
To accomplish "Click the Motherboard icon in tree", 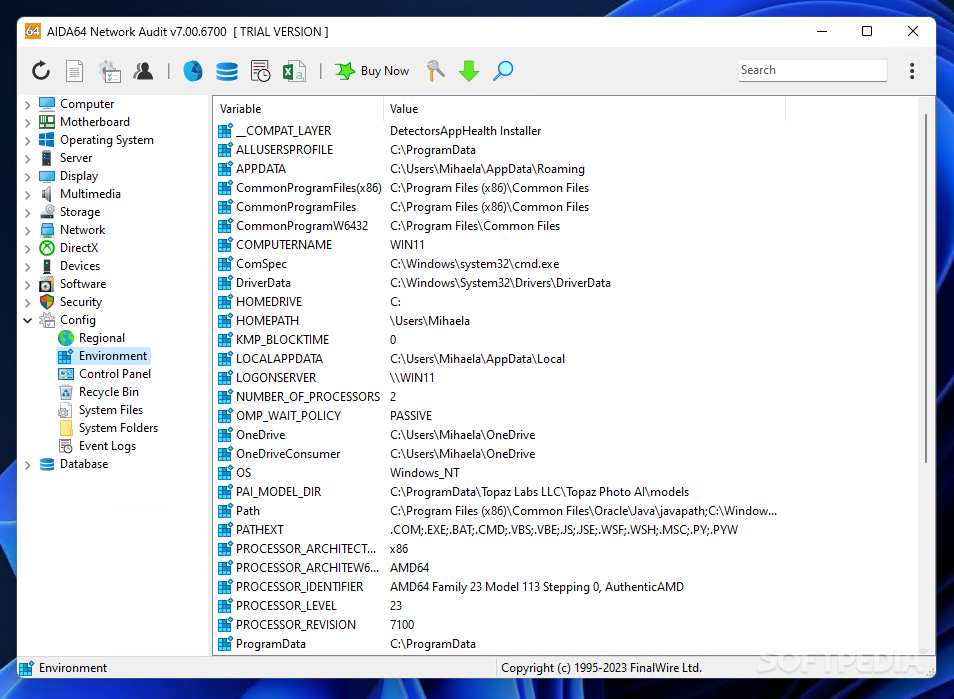I will (47, 122).
